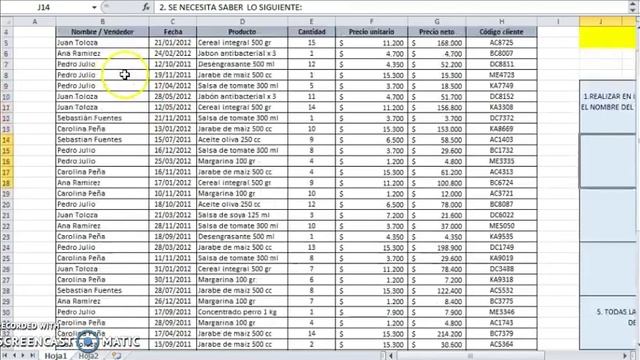The height and width of the screenshot is (360, 640).
Task: Click horizontal scrollbar left arrow
Action: click(x=391, y=356)
